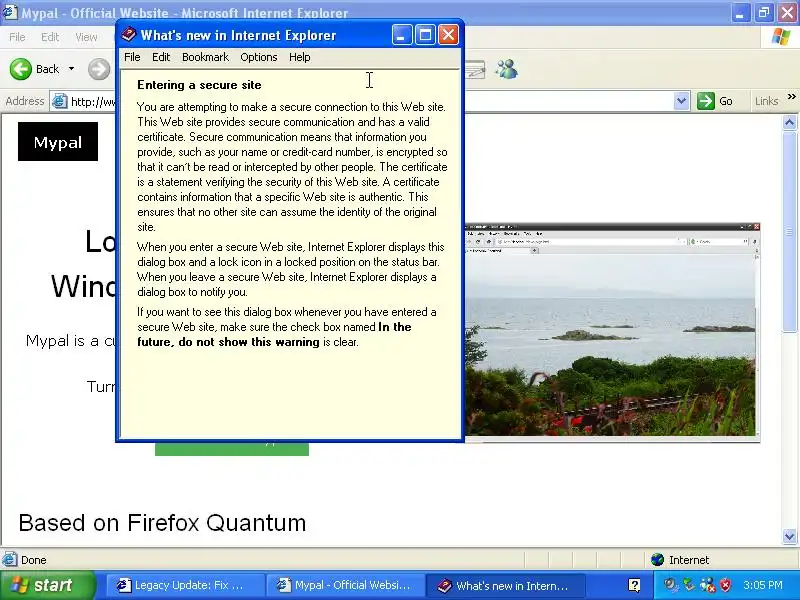Expand the Links toolbar chevron
This screenshot has height=600, width=800.
click(x=791, y=96)
